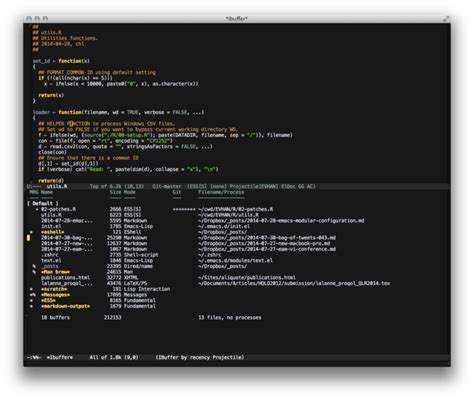Viewport: 474px width, 399px height.
Task: Click the path ~/.emacs.d/modules/text.el
Action: click(x=235, y=260)
